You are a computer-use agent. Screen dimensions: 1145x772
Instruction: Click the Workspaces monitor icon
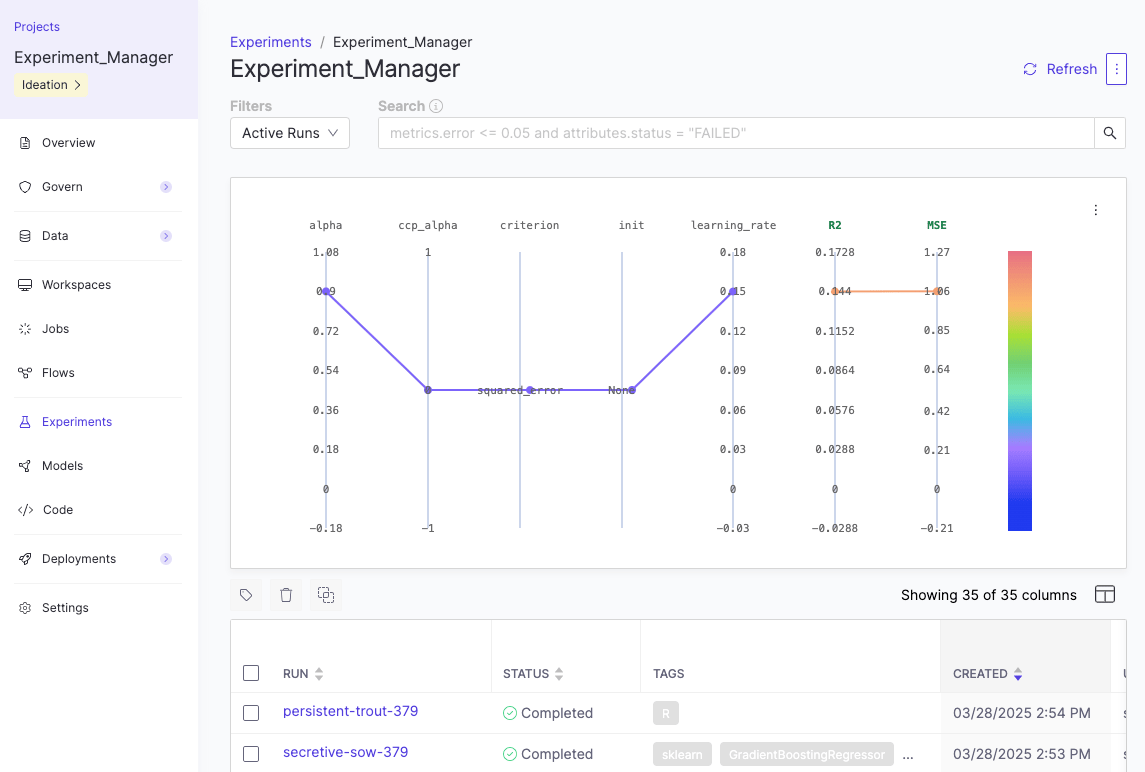[x=25, y=285]
